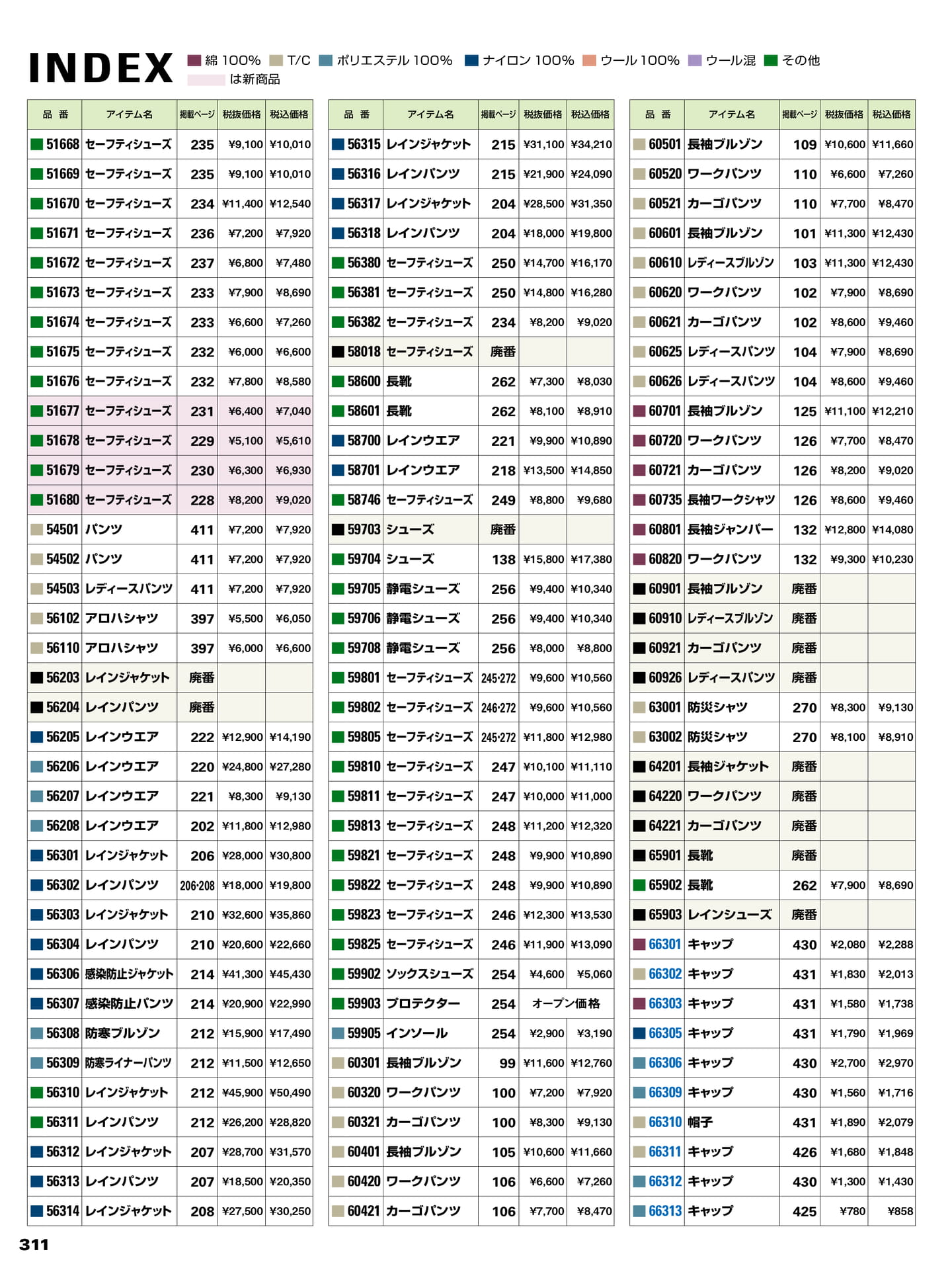Screen dimensions: 952x1270
Task: Open product link 66302
Action: (x=664, y=974)
